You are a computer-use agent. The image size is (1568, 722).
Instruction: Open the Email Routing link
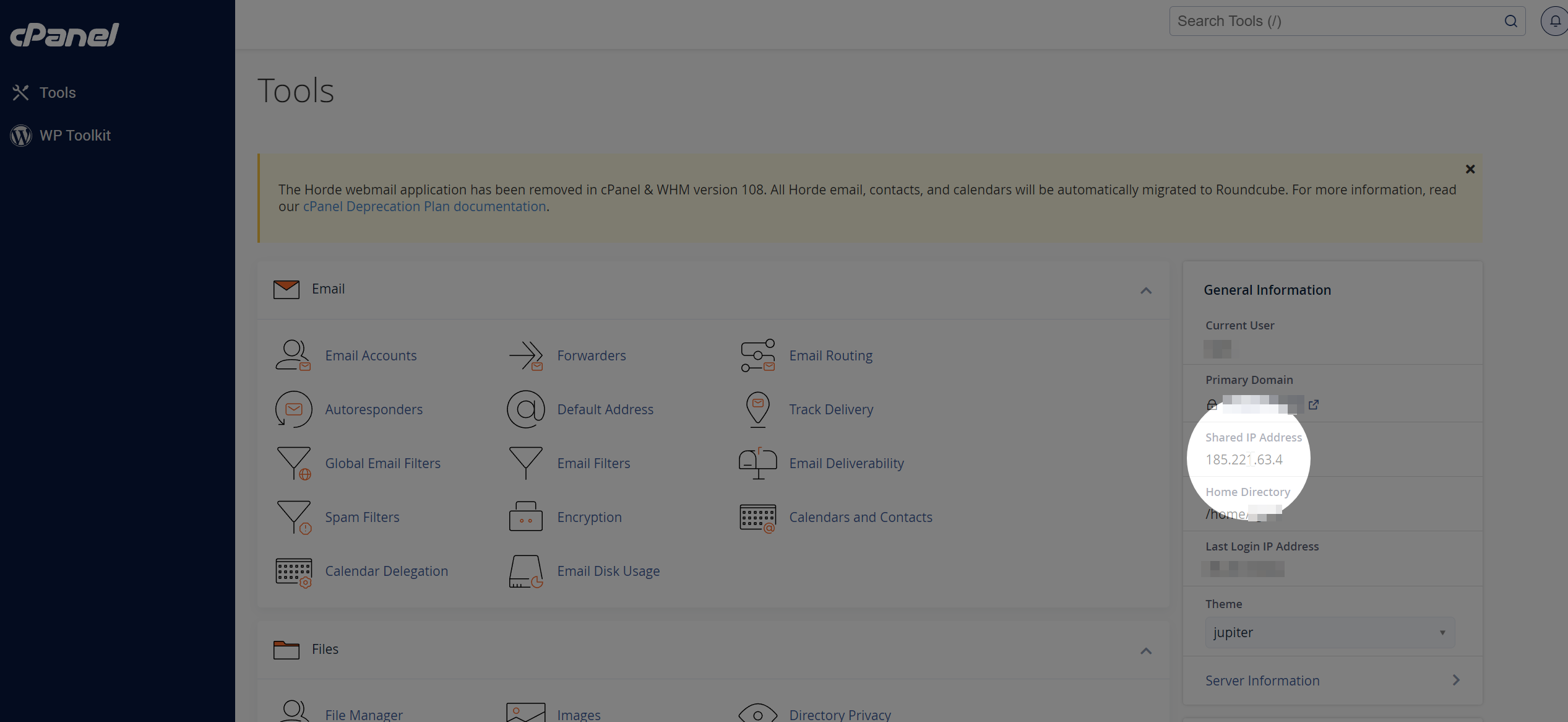coord(830,355)
